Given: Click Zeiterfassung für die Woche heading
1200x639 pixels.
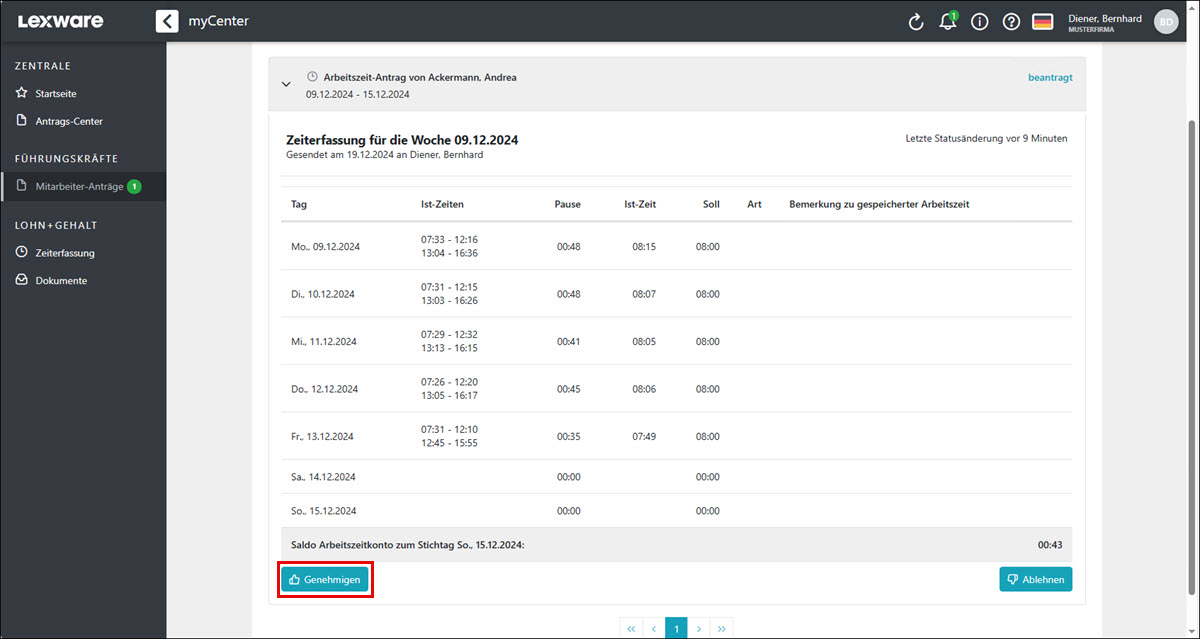Looking at the screenshot, I should tap(402, 140).
